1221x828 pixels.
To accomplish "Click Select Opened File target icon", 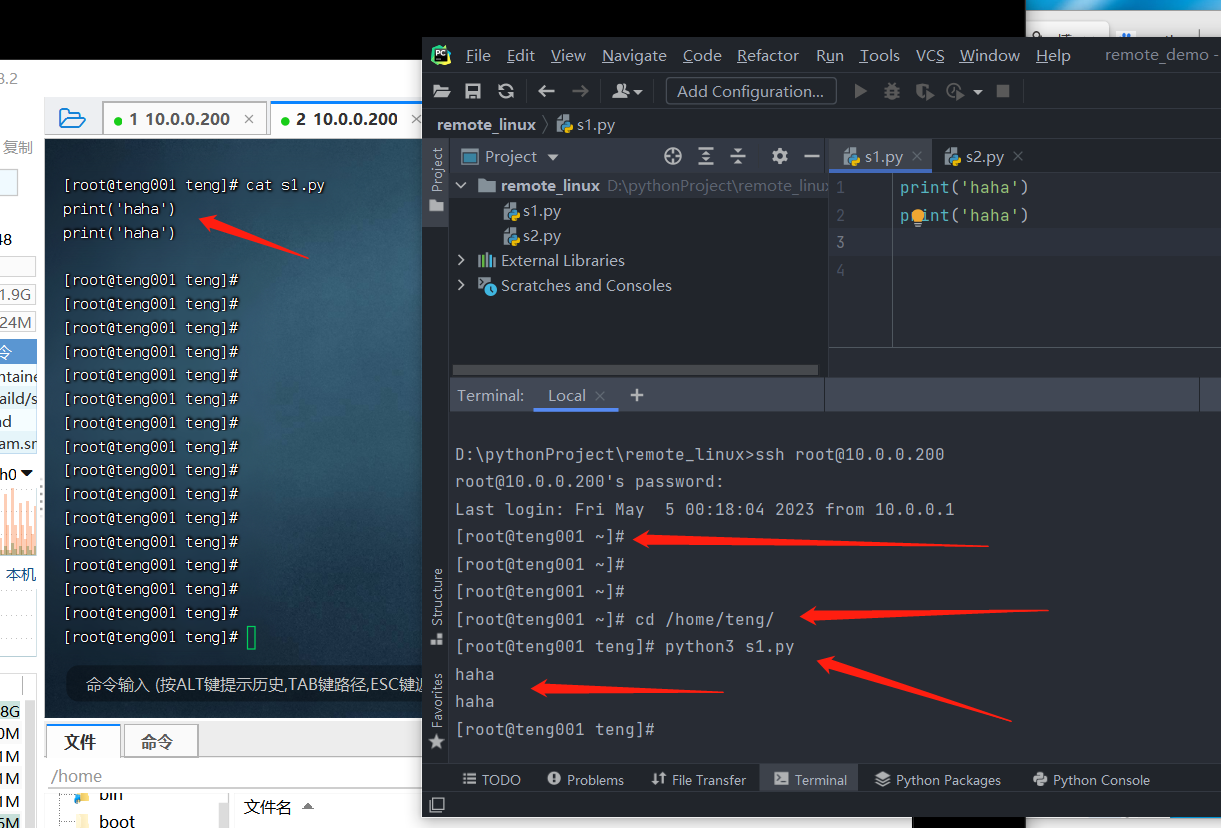I will [x=673, y=156].
